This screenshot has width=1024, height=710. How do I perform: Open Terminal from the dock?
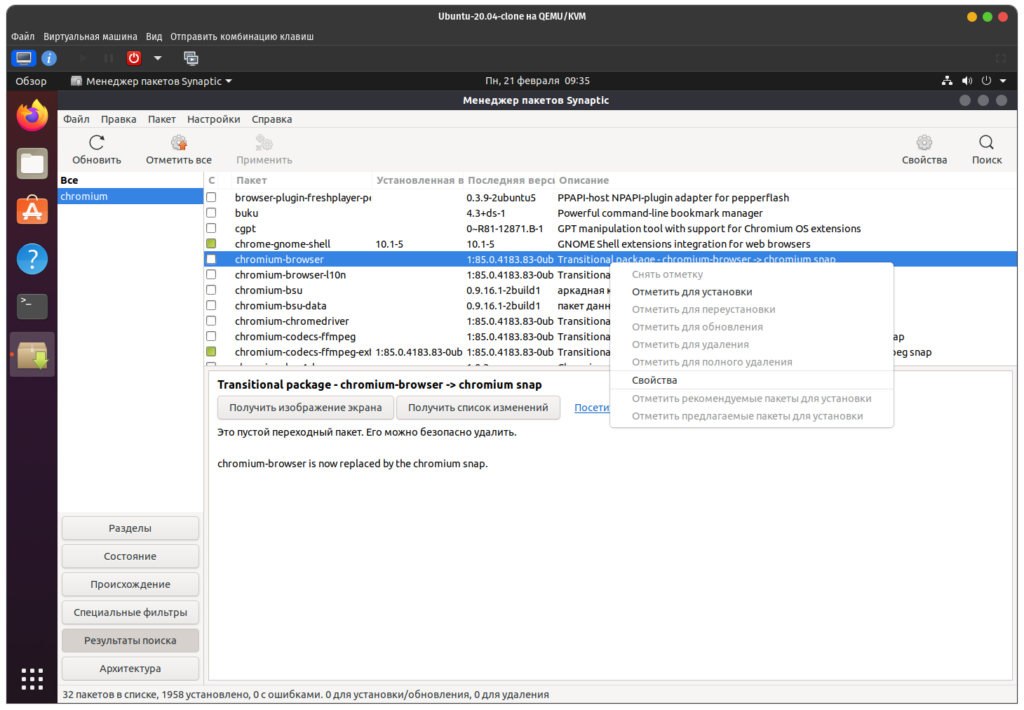33,306
